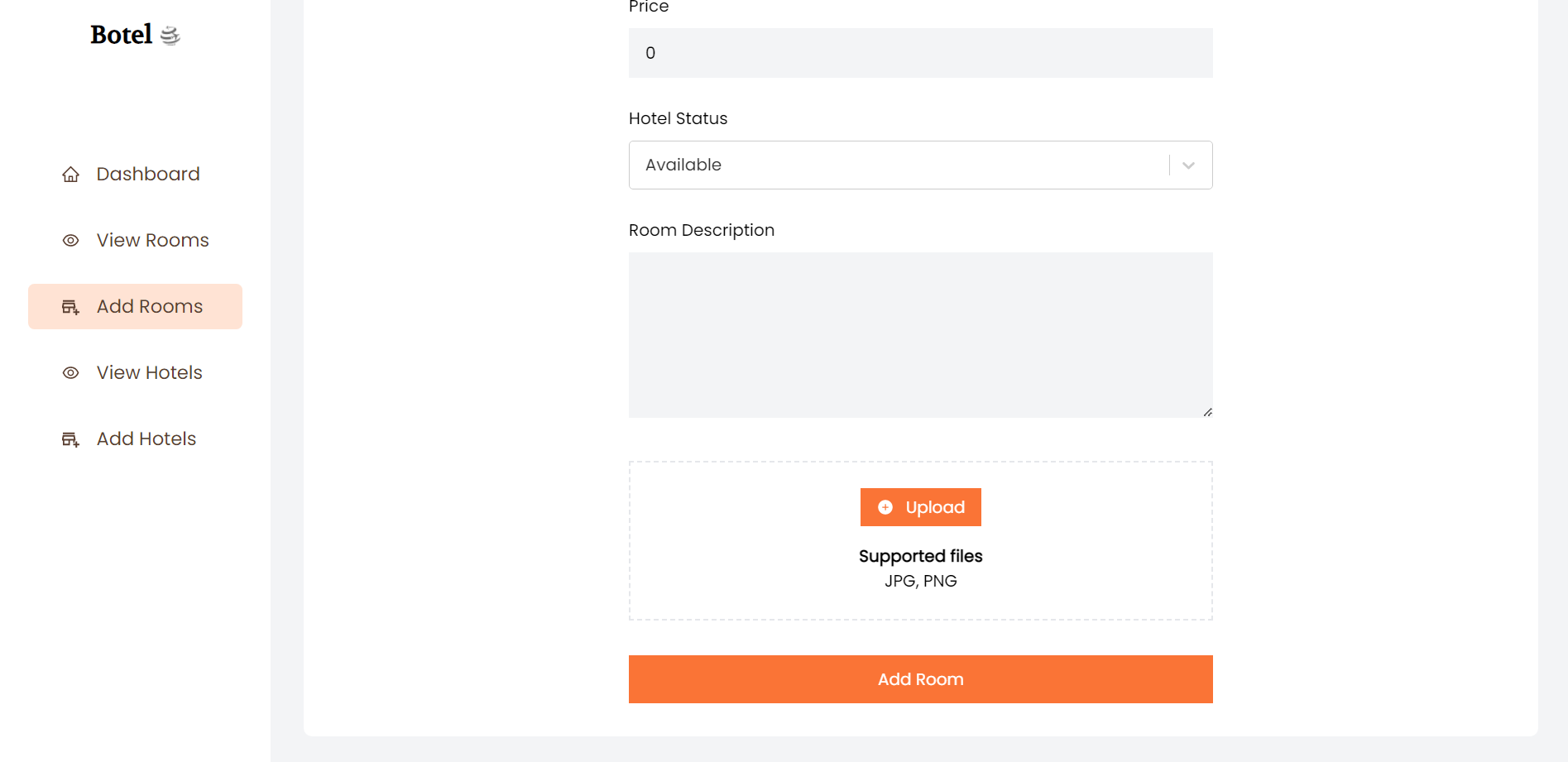Switch to the View Rooms section

click(151, 240)
